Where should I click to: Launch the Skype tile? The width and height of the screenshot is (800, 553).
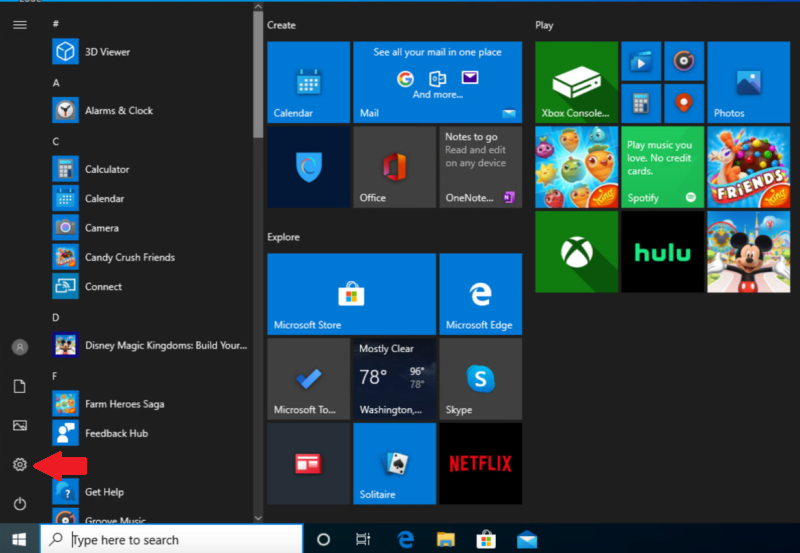click(480, 379)
